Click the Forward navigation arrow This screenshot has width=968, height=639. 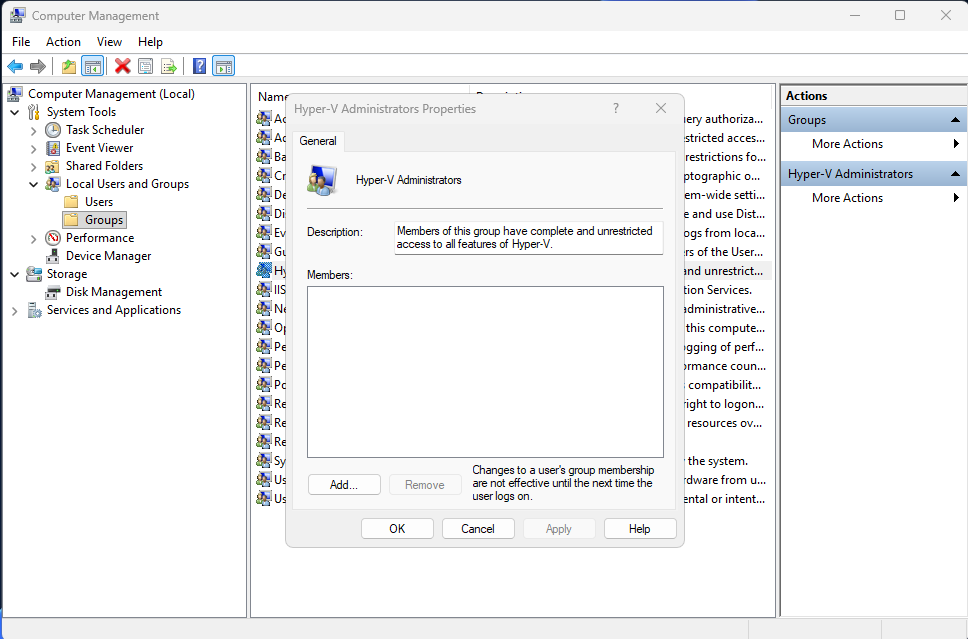(39, 65)
